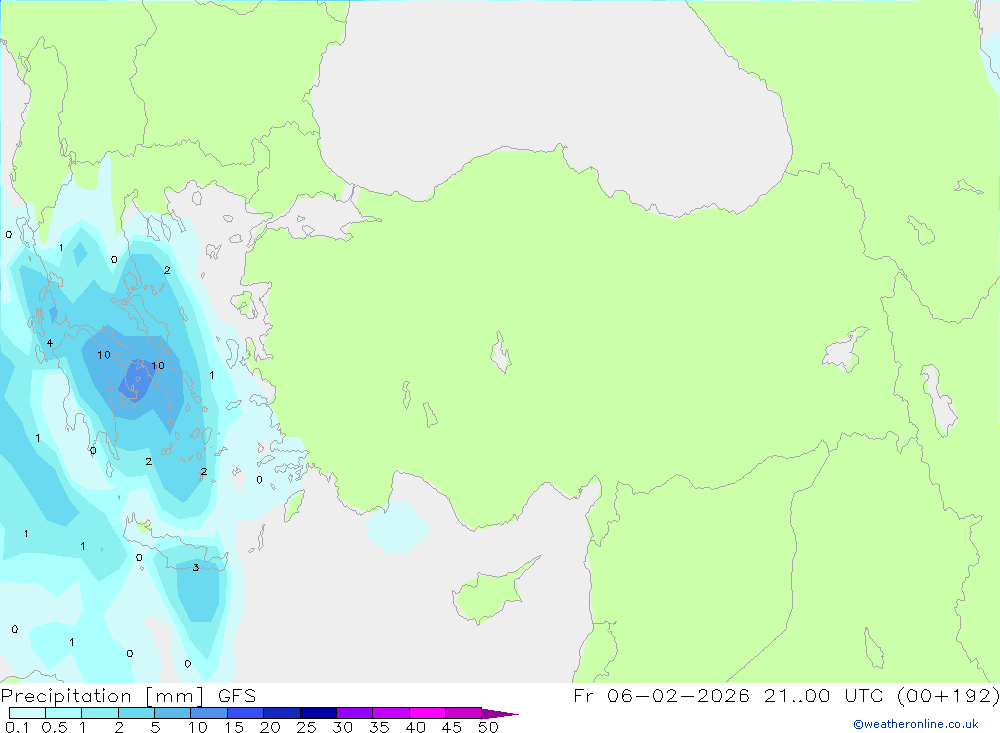Click the '50' legend scale label
Viewport: 1000px width, 733px height.
click(488, 727)
